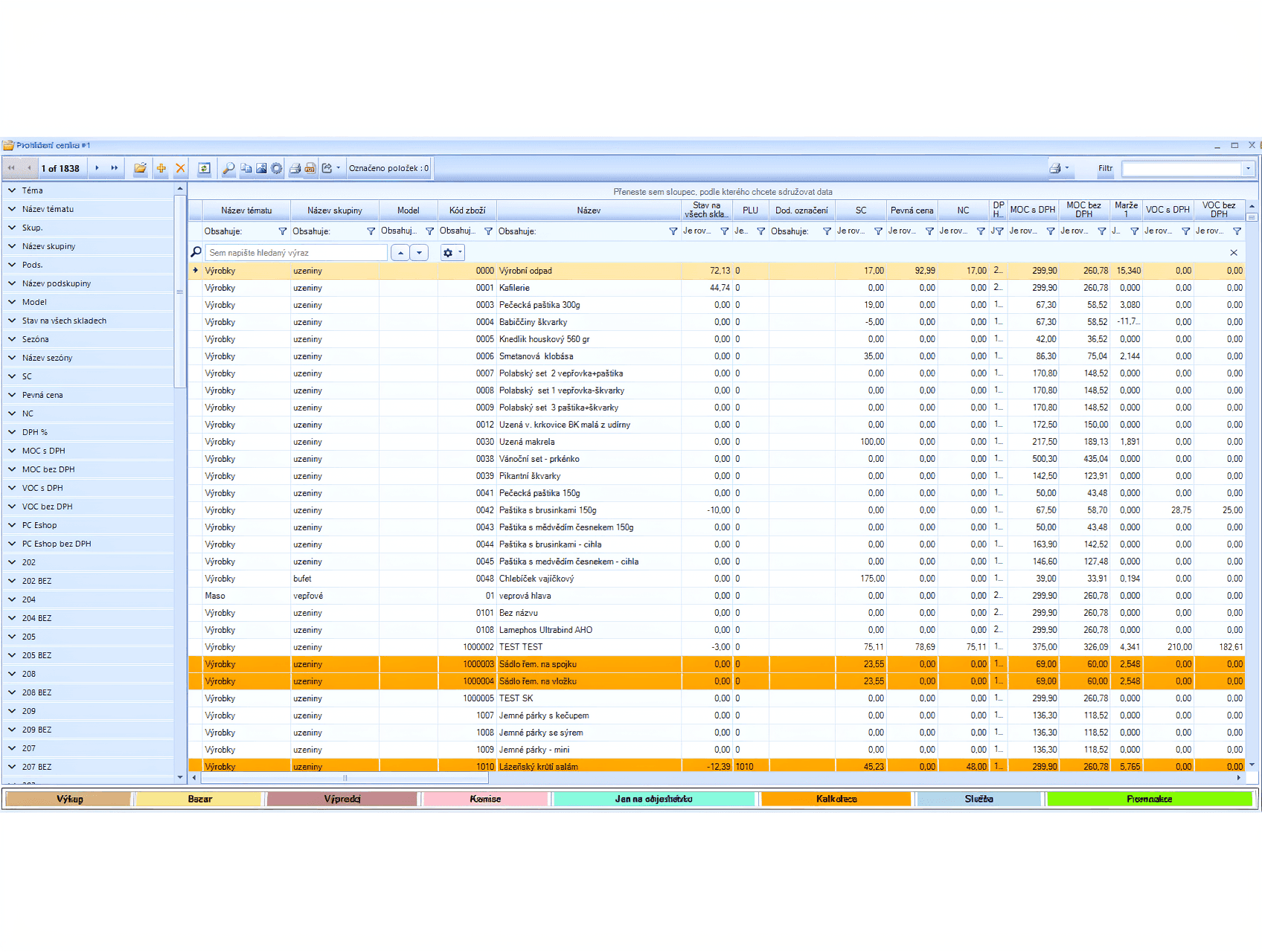Select the Promoakce color legend
The height and width of the screenshot is (952, 1262).
coord(1150,799)
